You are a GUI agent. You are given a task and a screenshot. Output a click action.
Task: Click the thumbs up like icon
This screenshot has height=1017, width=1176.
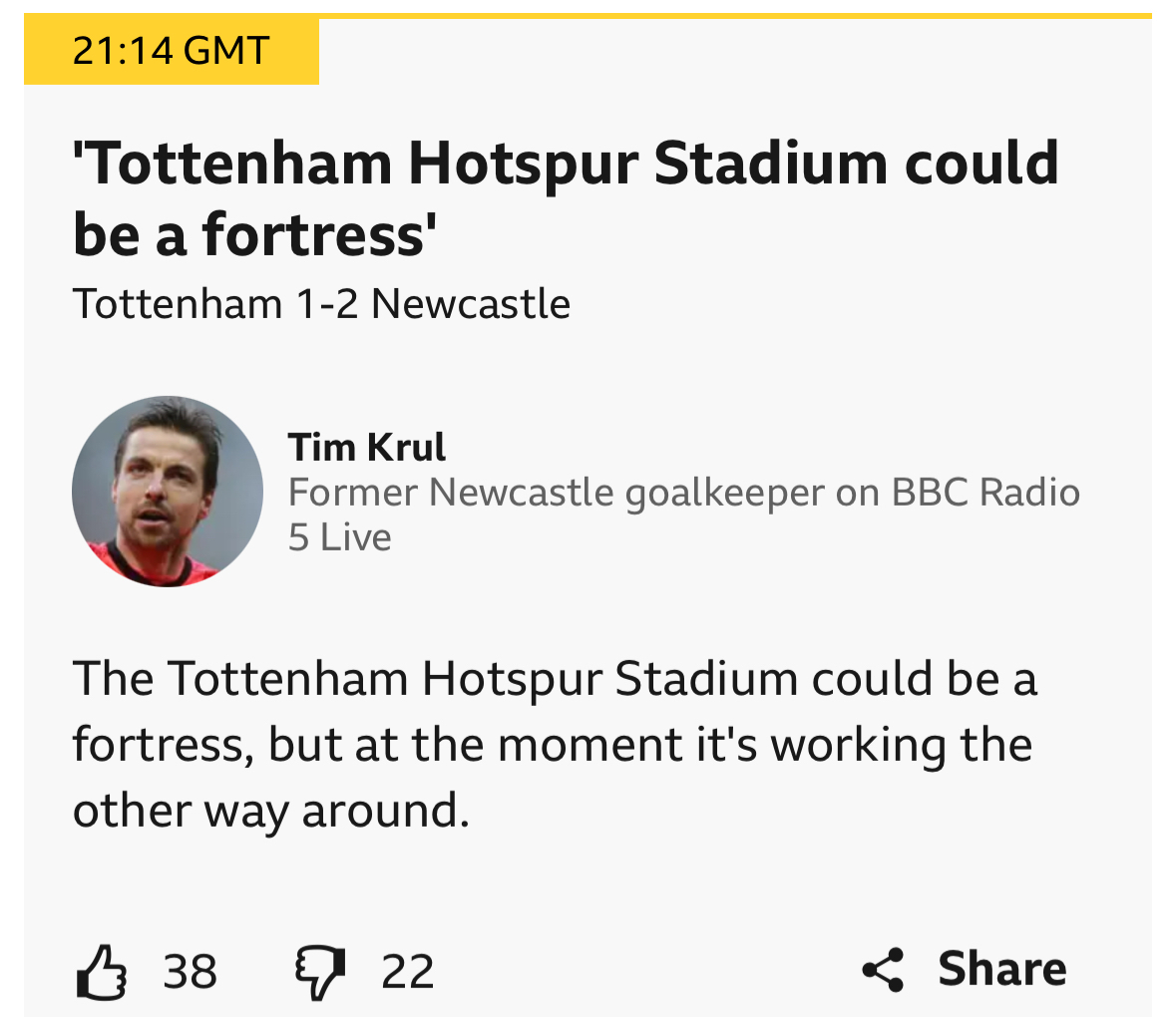pyautogui.click(x=101, y=971)
